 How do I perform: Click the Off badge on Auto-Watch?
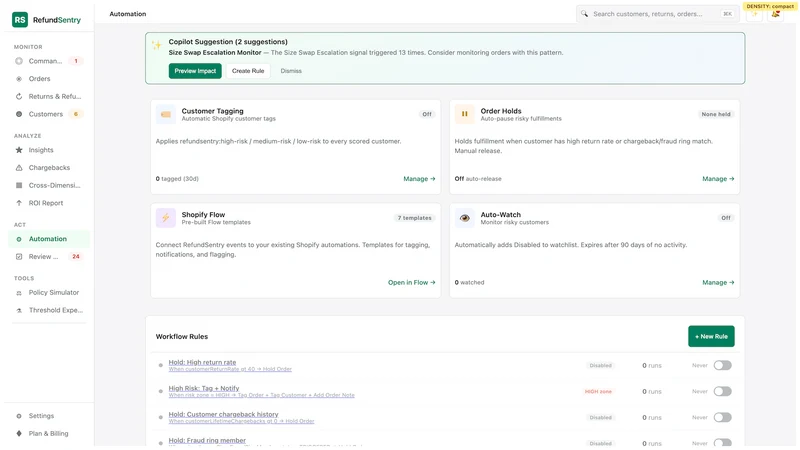(x=726, y=218)
